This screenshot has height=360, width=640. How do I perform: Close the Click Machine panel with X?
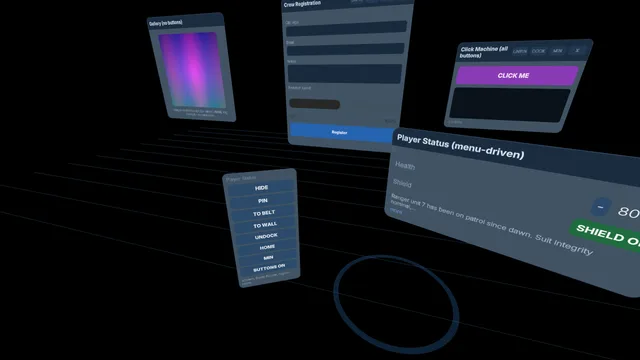tap(577, 51)
